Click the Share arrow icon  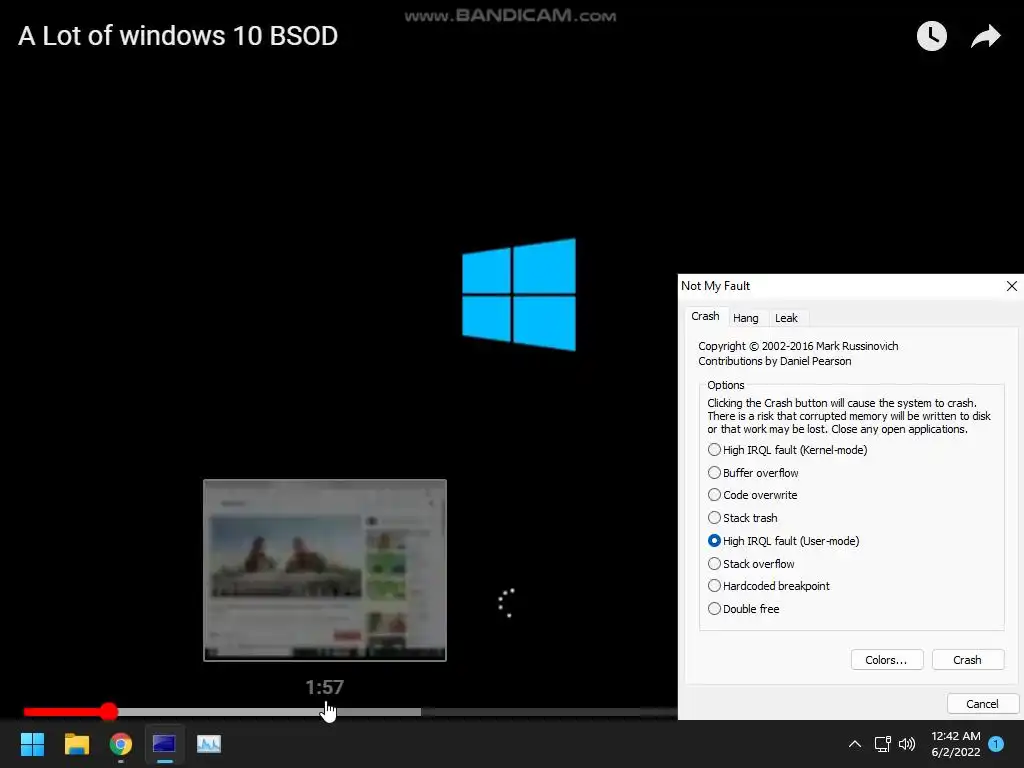985,36
